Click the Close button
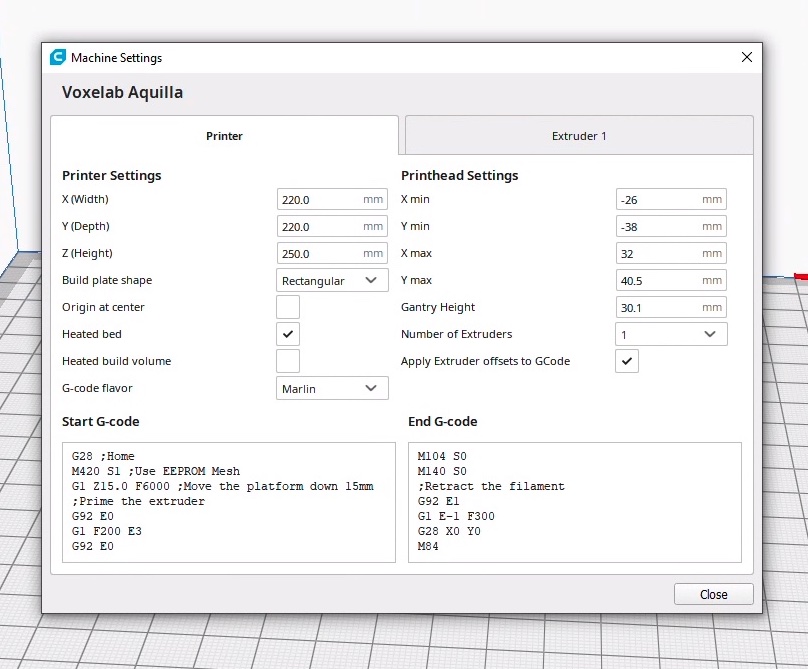The height and width of the screenshot is (669, 808). click(x=714, y=594)
